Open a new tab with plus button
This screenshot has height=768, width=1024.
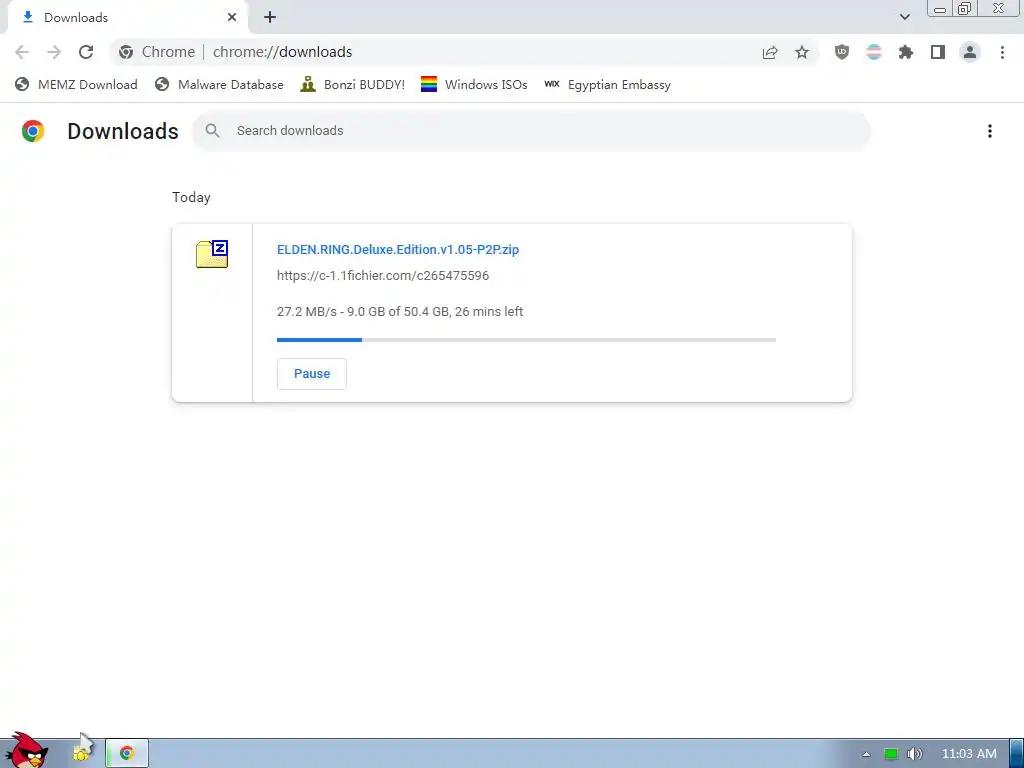pos(270,18)
